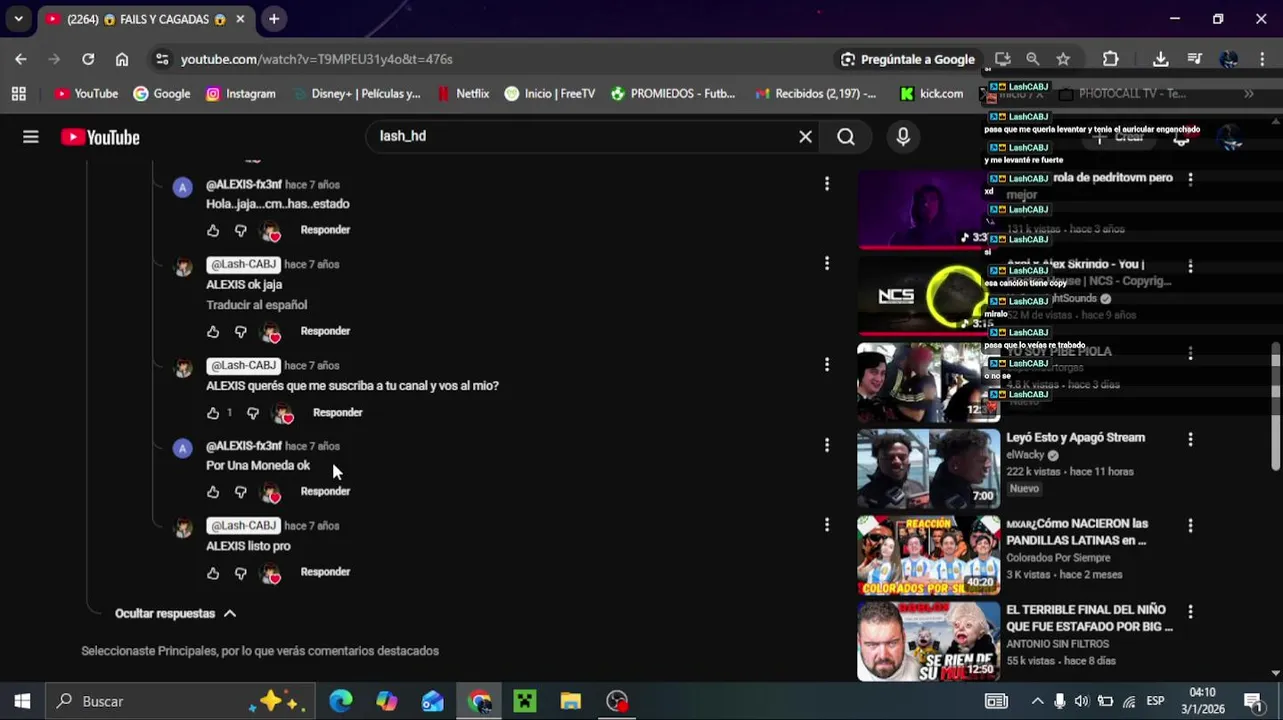1283x720 pixels.
Task: Open the Chrome extensions puzzle icon
Action: tap(1110, 59)
